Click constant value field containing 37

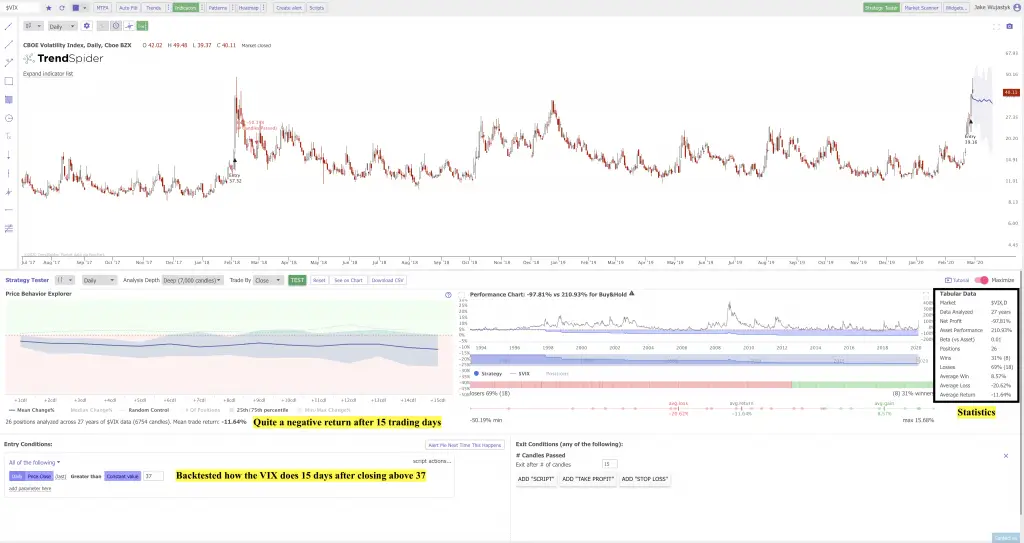click(153, 476)
